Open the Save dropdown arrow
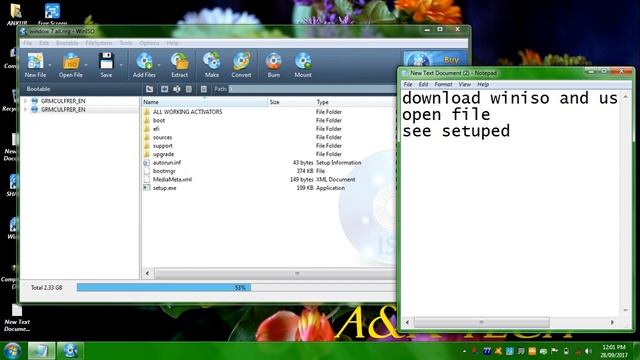Viewport: 640px width, 360px height. [121, 65]
